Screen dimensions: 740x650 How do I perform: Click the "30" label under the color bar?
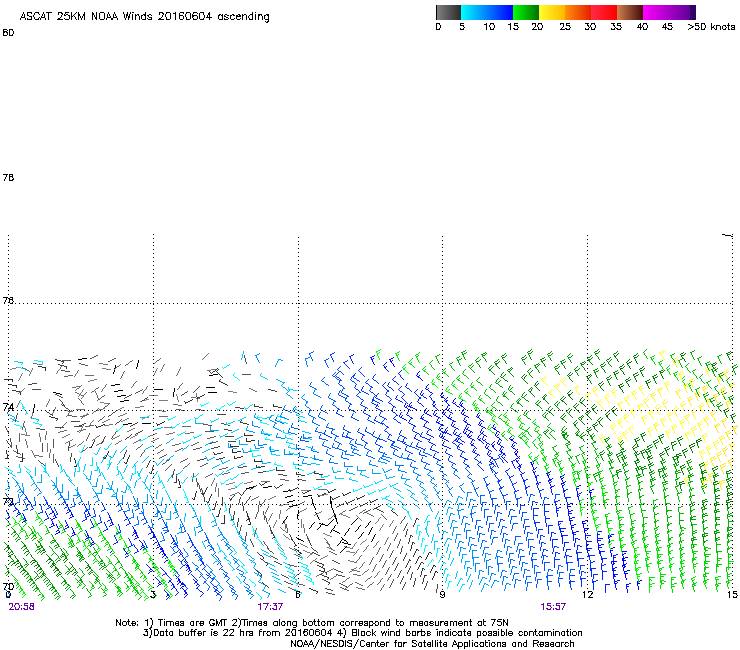(x=590, y=27)
